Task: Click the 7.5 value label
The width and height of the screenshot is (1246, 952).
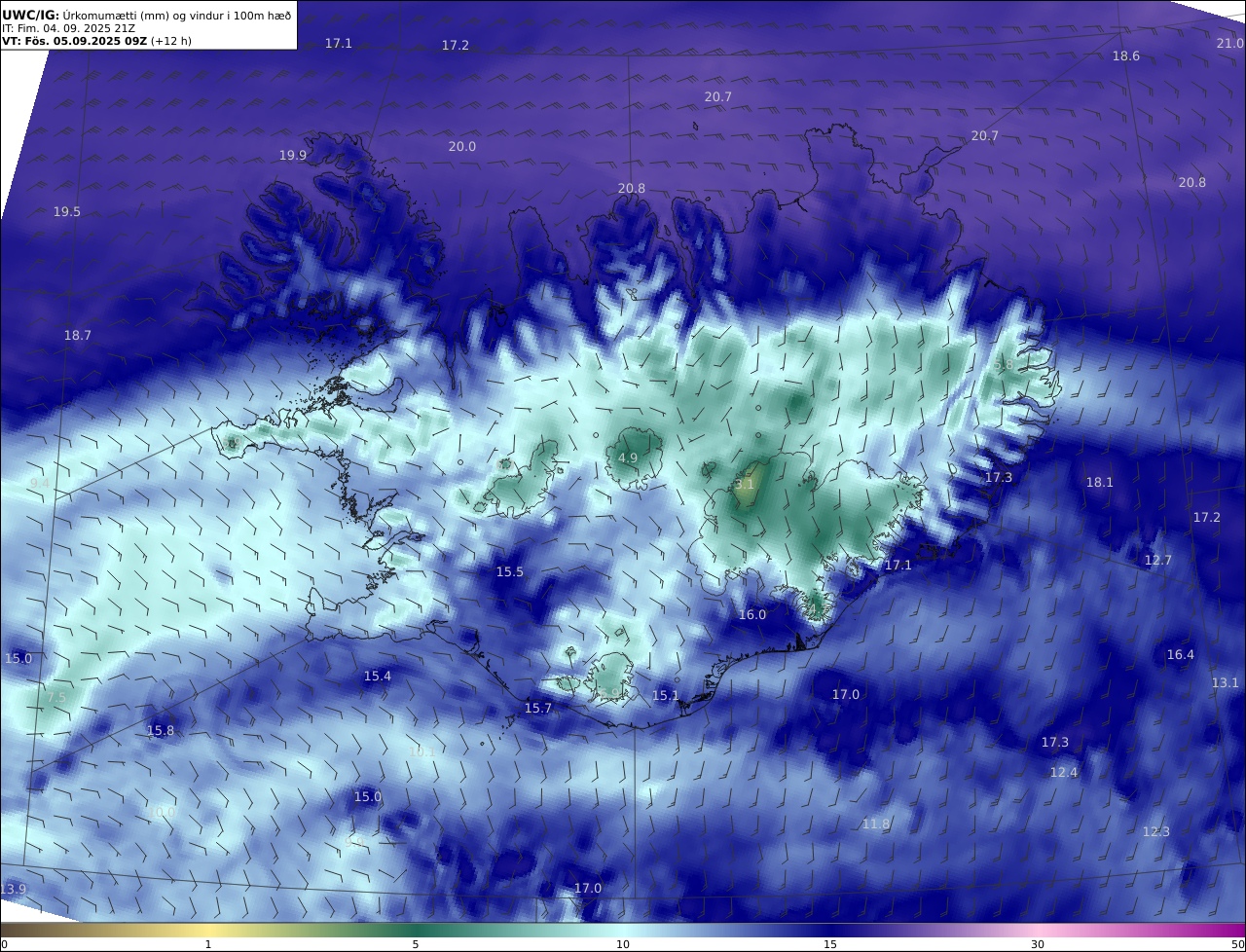Action: [x=57, y=697]
